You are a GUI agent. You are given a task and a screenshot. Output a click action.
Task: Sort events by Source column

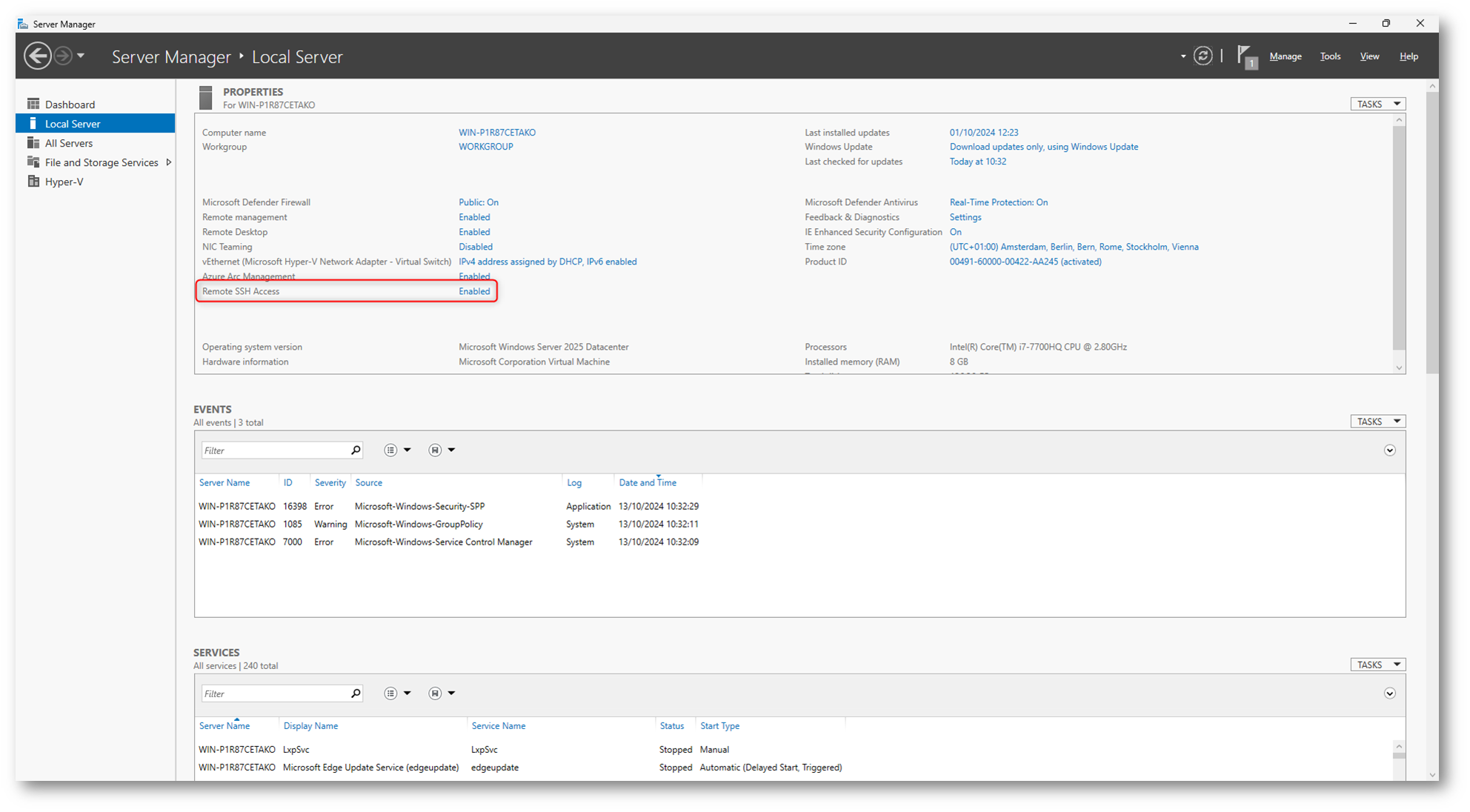click(x=368, y=483)
